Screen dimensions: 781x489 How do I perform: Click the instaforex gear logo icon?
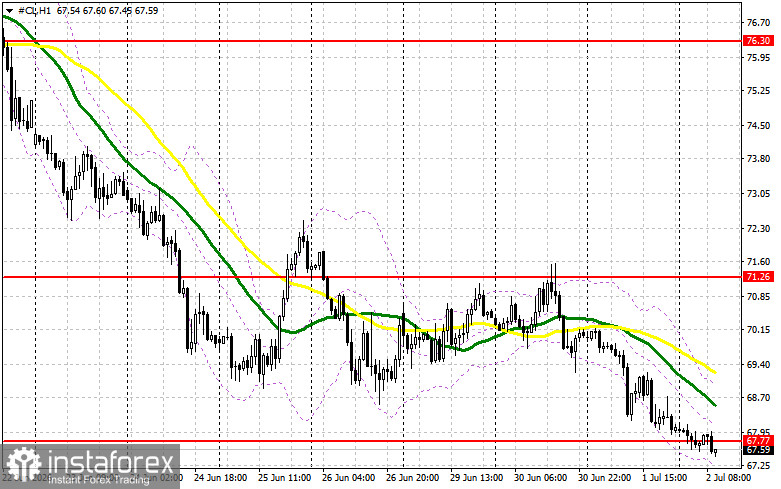pyautogui.click(x=24, y=464)
